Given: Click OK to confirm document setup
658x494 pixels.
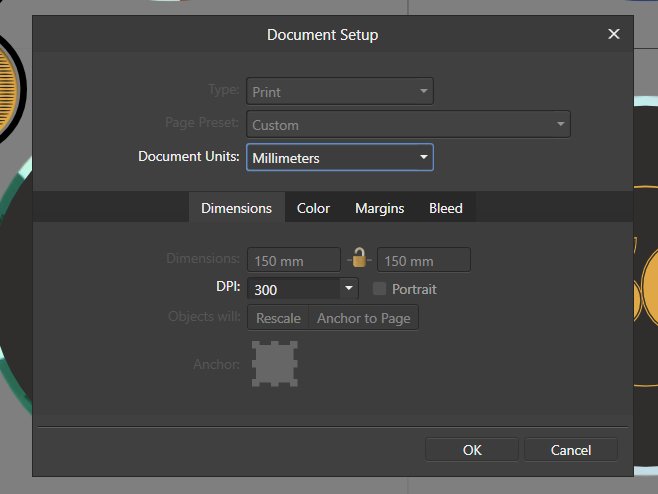Looking at the screenshot, I should tap(472, 450).
